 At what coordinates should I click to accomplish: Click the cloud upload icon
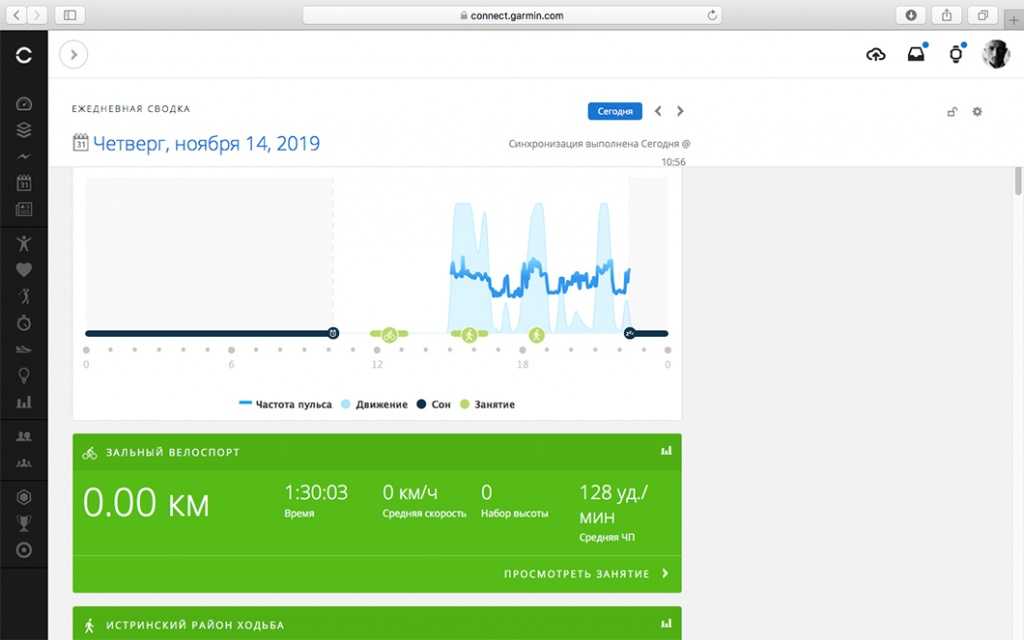pos(875,55)
